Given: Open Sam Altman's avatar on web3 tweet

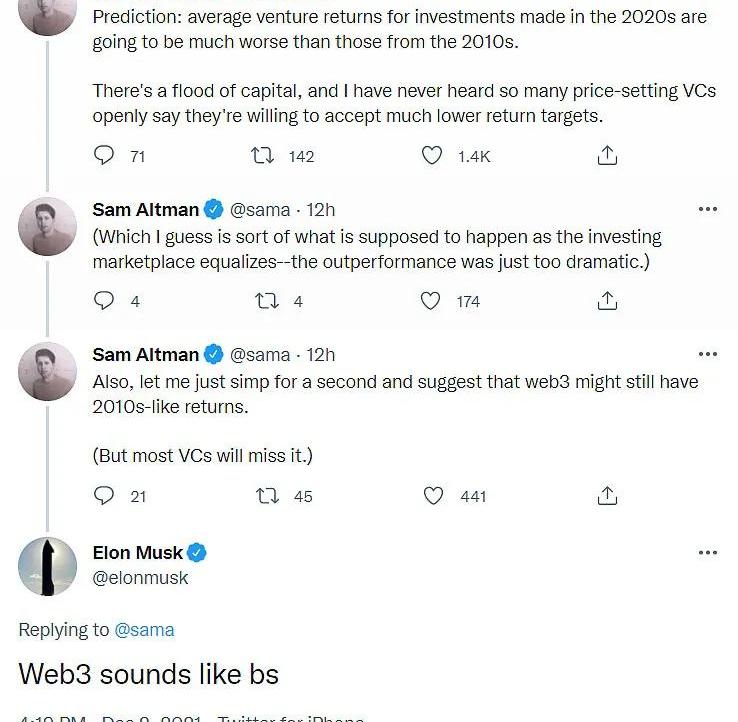Looking at the screenshot, I should 47,371.
